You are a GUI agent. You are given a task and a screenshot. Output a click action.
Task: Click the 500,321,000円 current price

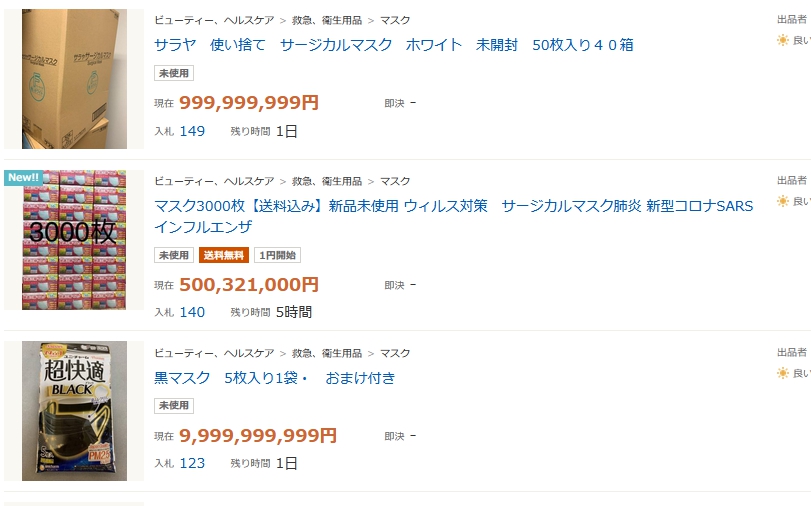coord(249,285)
